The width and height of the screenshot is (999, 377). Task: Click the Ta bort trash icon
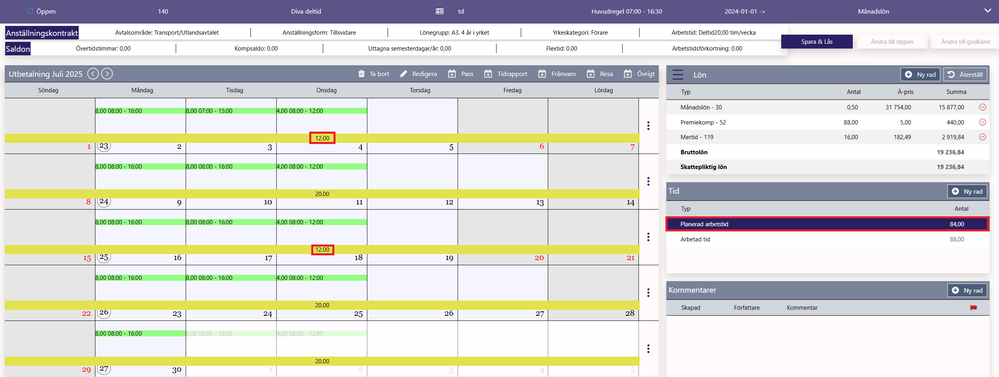tap(362, 74)
